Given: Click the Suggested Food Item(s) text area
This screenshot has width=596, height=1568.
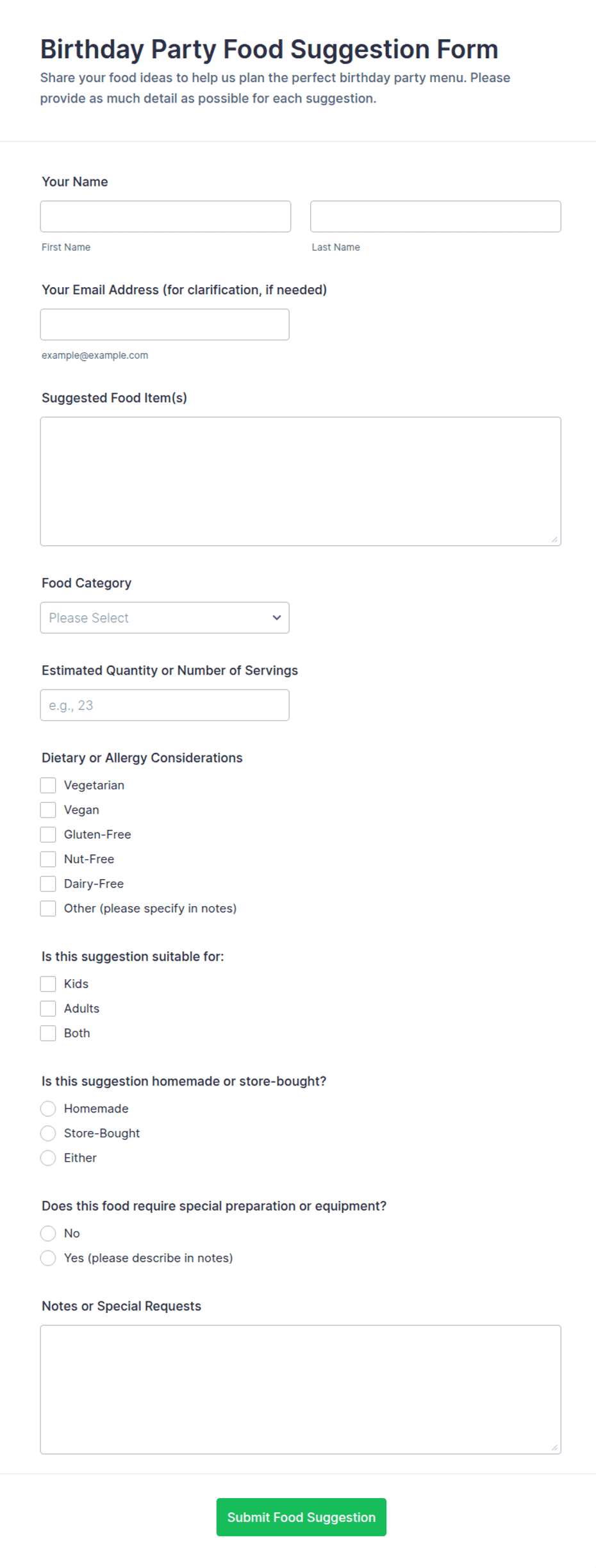Looking at the screenshot, I should click(301, 481).
